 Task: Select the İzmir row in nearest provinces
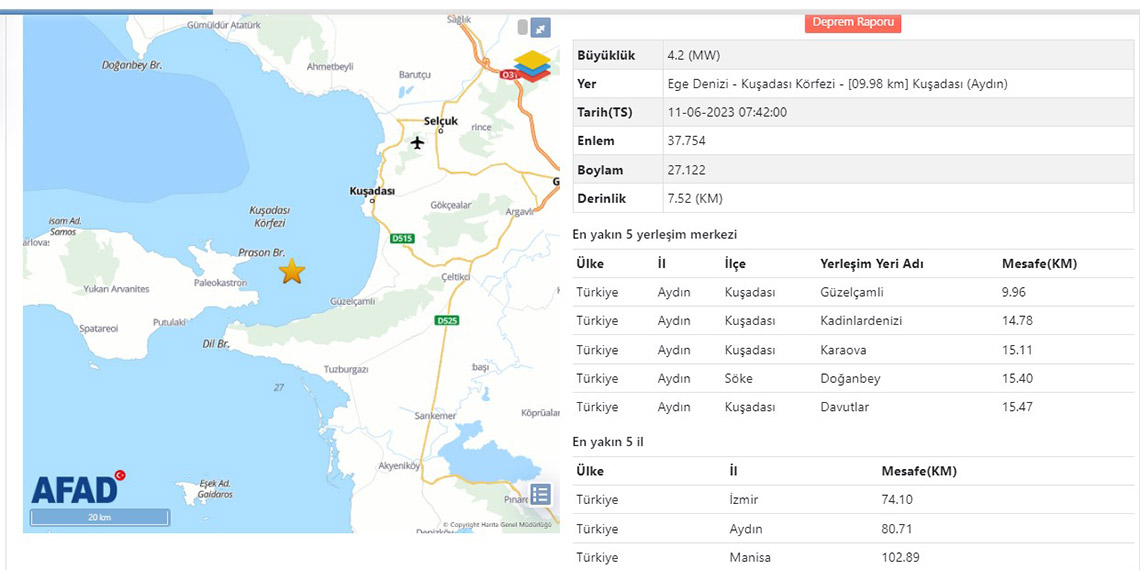point(853,500)
